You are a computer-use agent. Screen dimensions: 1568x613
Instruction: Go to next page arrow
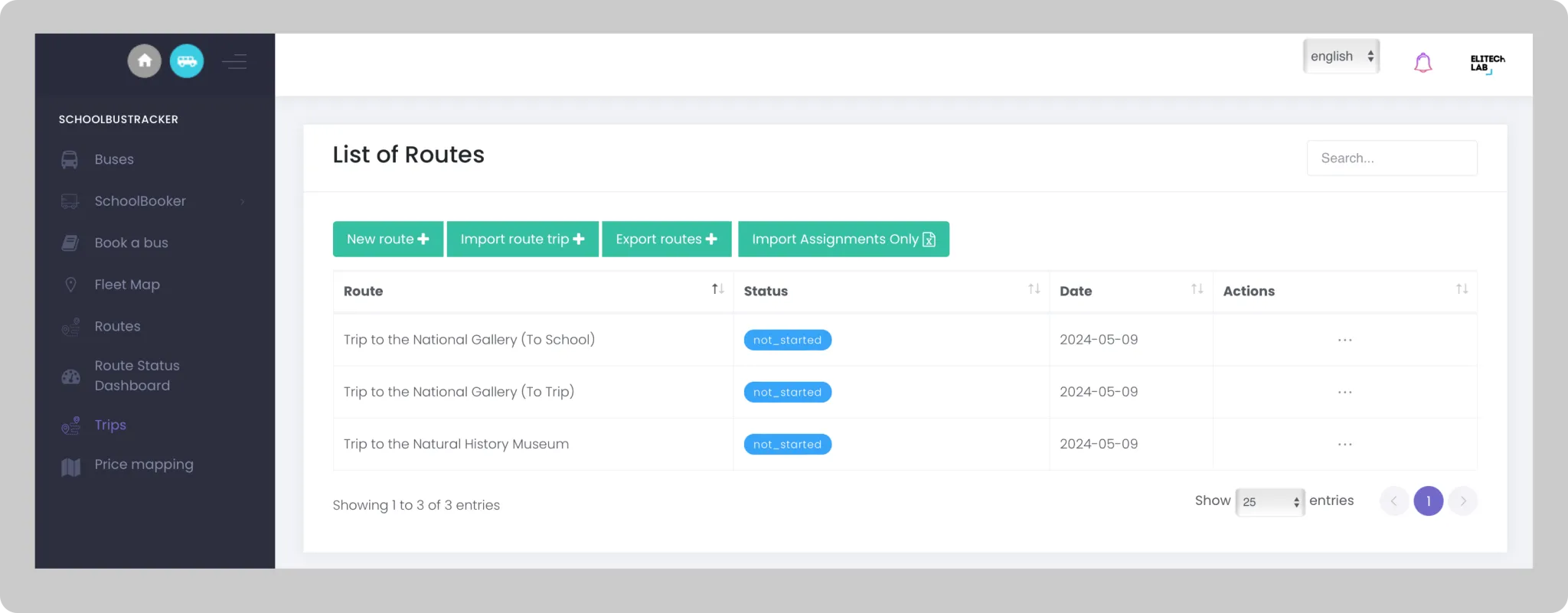pyautogui.click(x=1462, y=501)
